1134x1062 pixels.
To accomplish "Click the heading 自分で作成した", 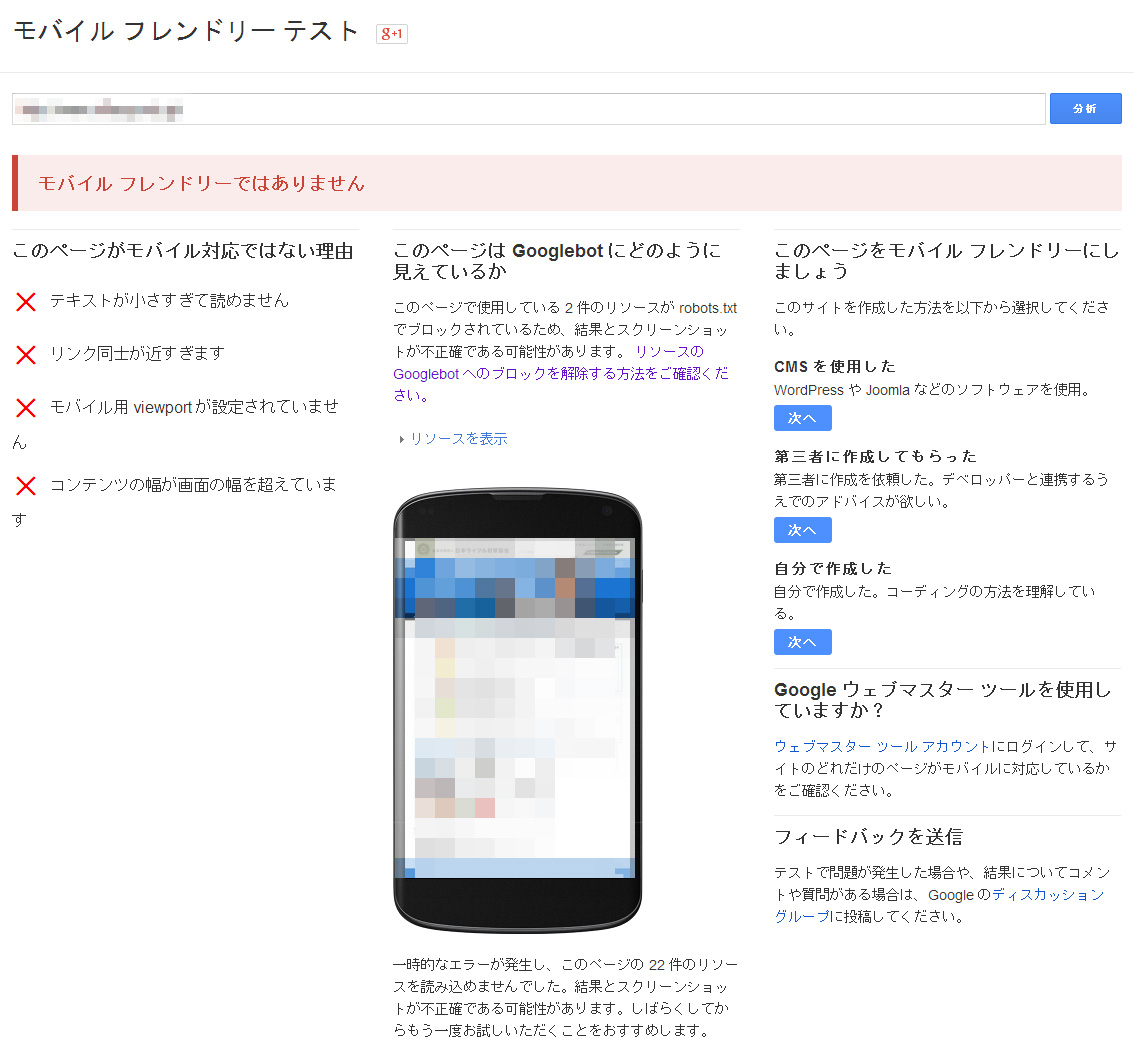I will (x=832, y=569).
